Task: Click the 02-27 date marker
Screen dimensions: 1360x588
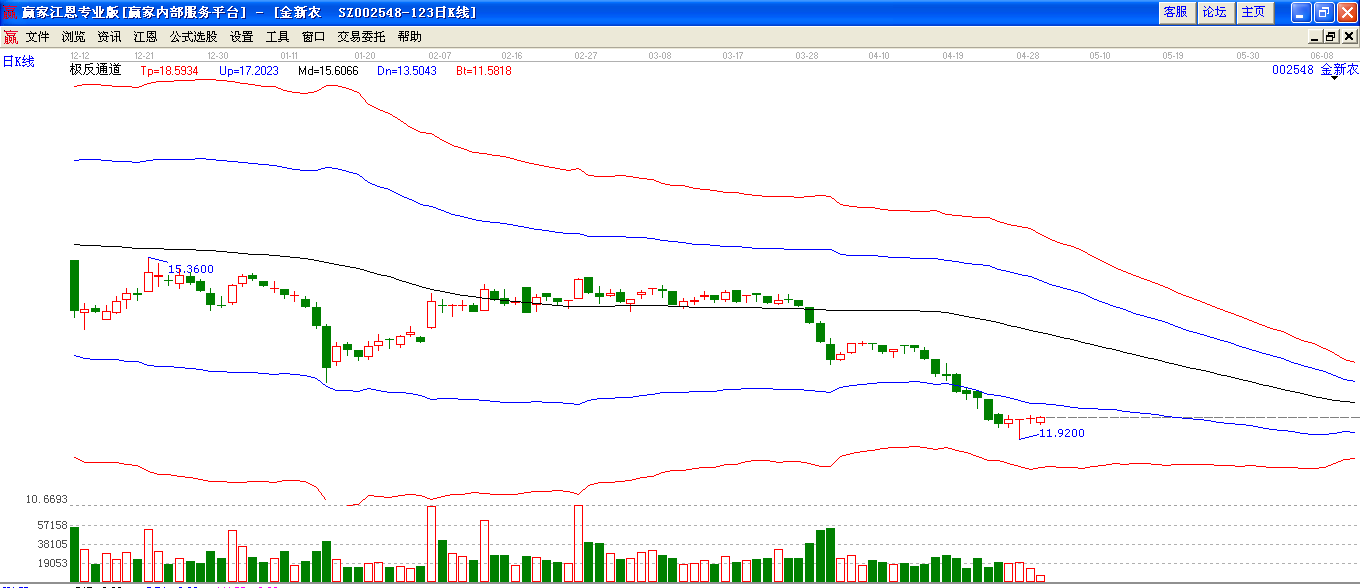Action: [586, 55]
